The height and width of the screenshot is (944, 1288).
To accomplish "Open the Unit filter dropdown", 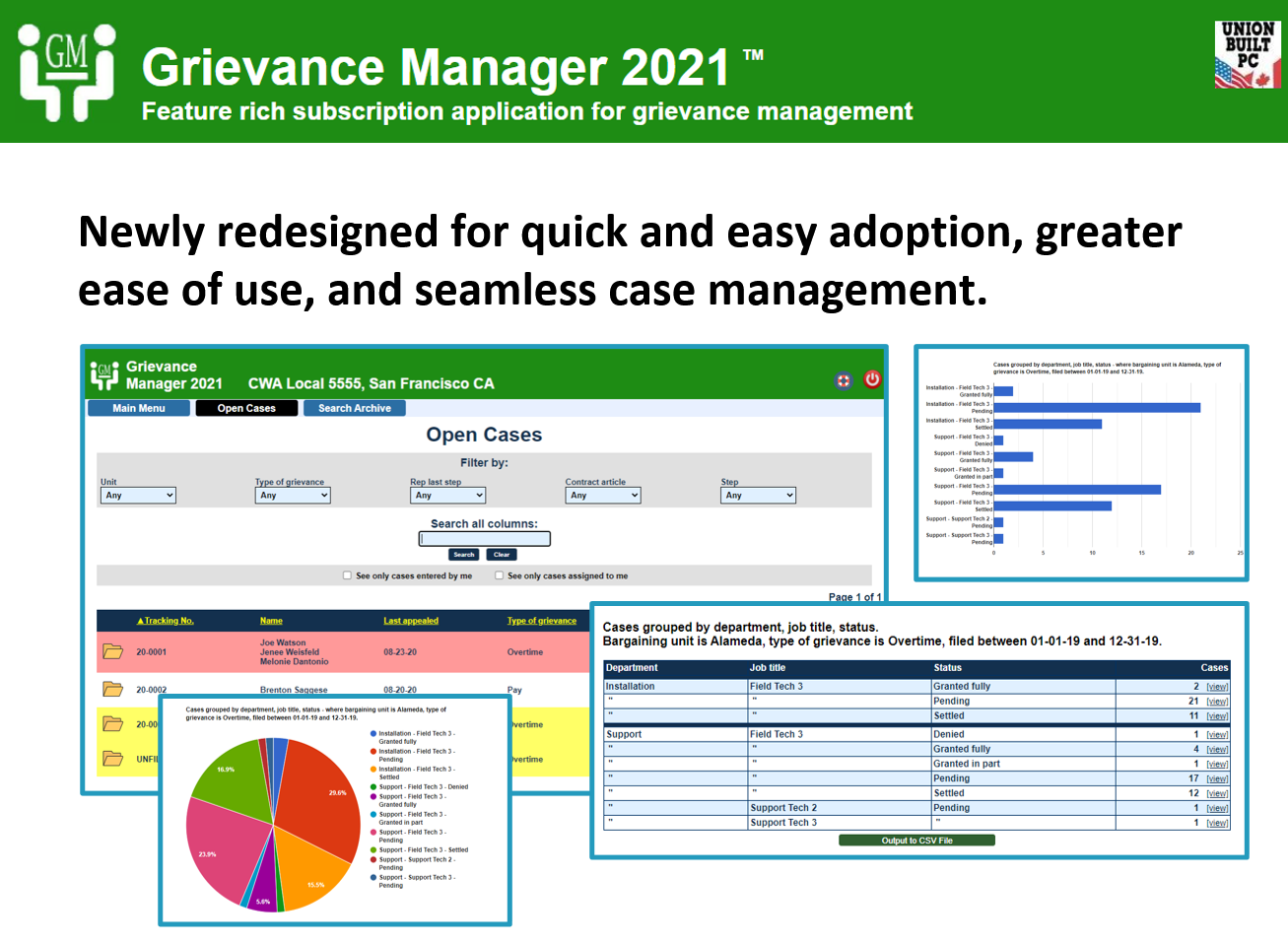I will coord(138,495).
